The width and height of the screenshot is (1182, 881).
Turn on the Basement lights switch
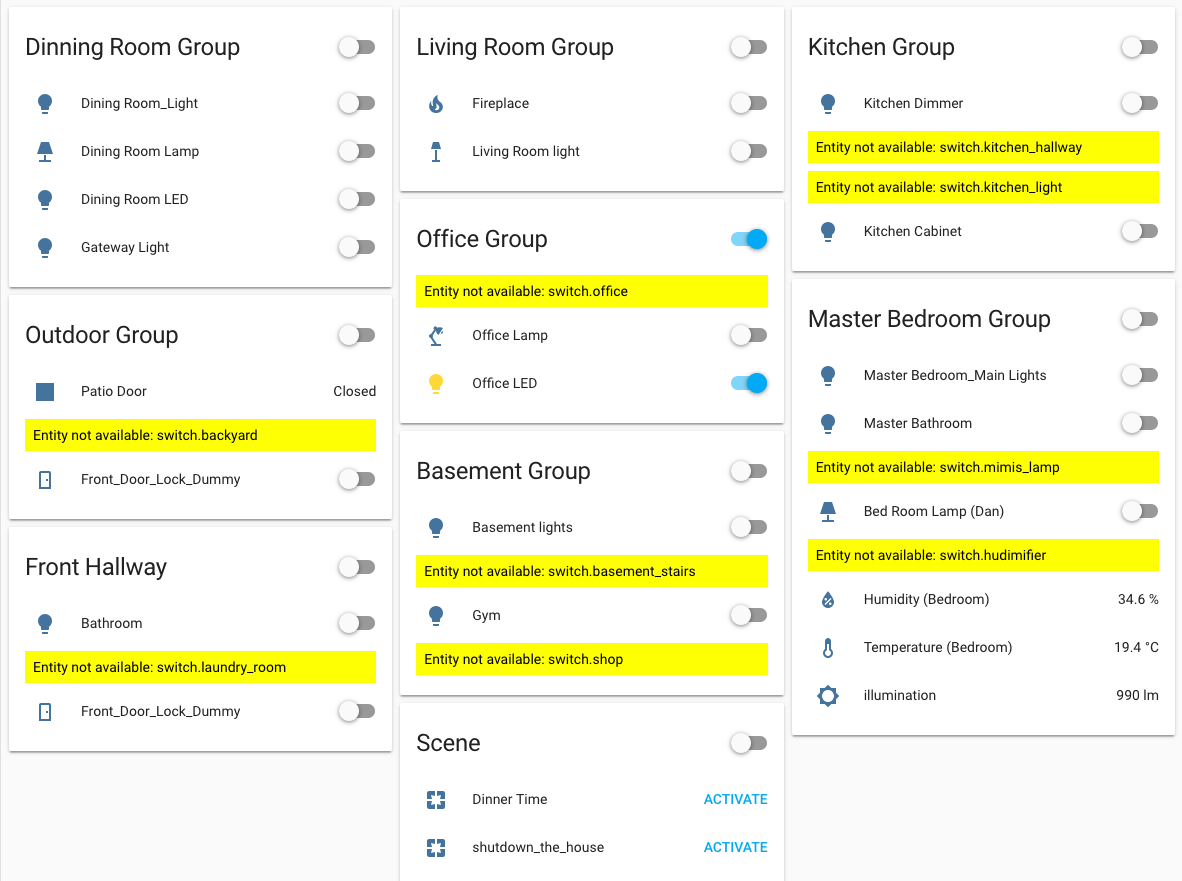pos(748,527)
